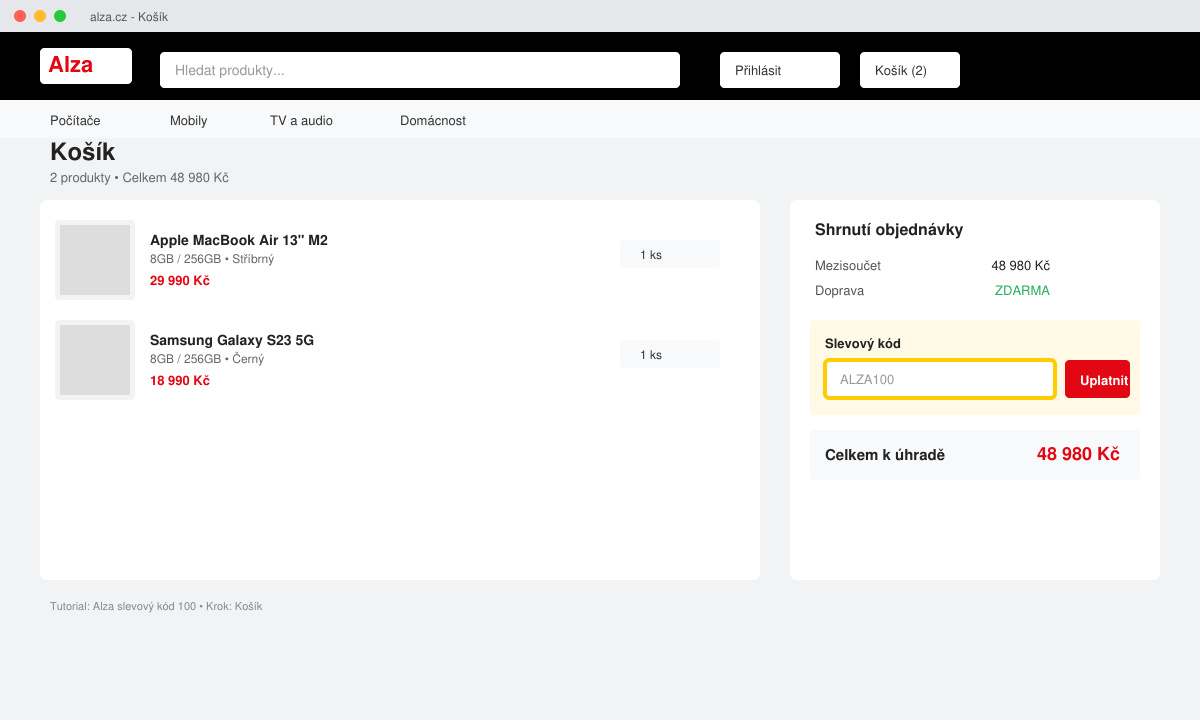Click the Shrnutí objednávky heading
The height and width of the screenshot is (720, 1200).
click(x=889, y=229)
